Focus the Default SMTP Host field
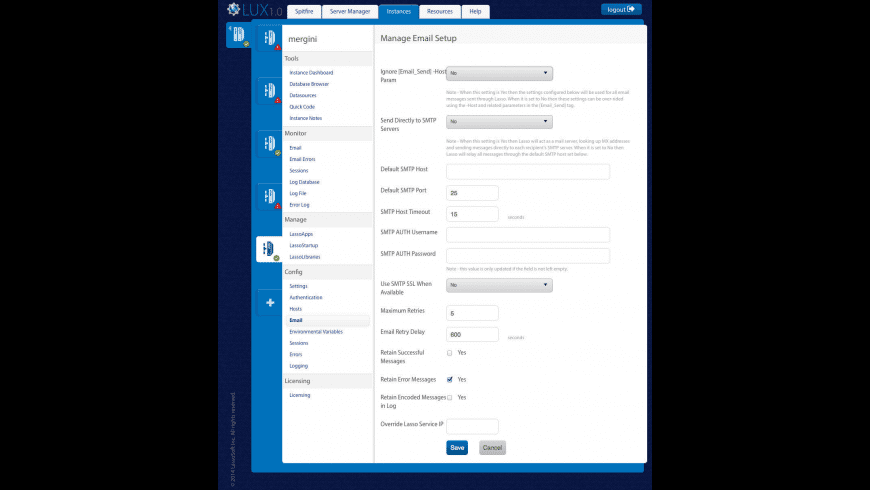870x490 pixels. click(x=528, y=171)
